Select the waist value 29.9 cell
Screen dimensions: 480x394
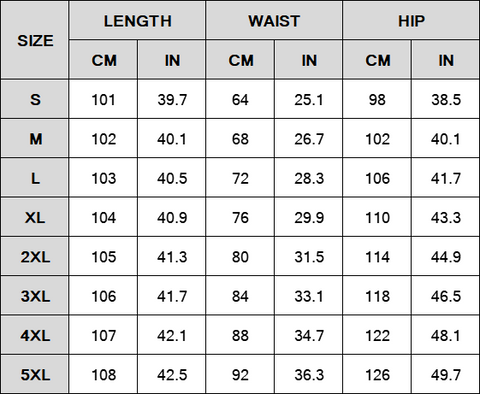(308, 217)
